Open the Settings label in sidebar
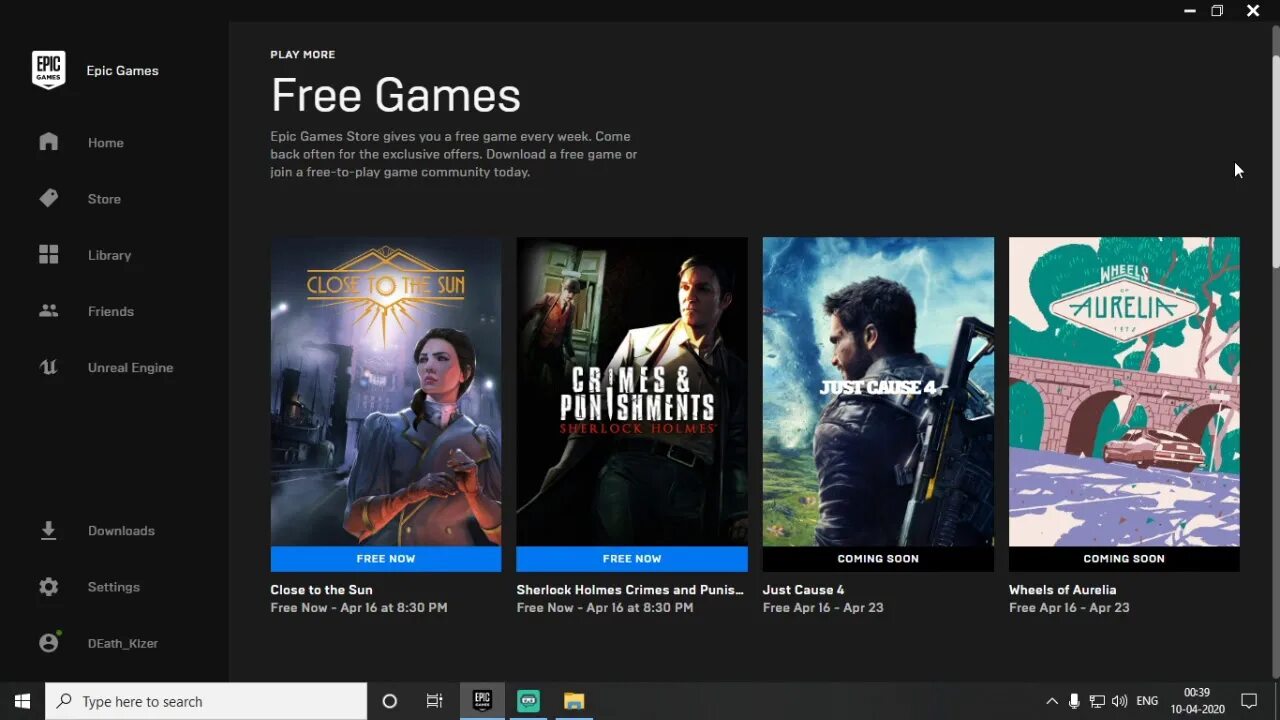The height and width of the screenshot is (720, 1280). [x=113, y=587]
